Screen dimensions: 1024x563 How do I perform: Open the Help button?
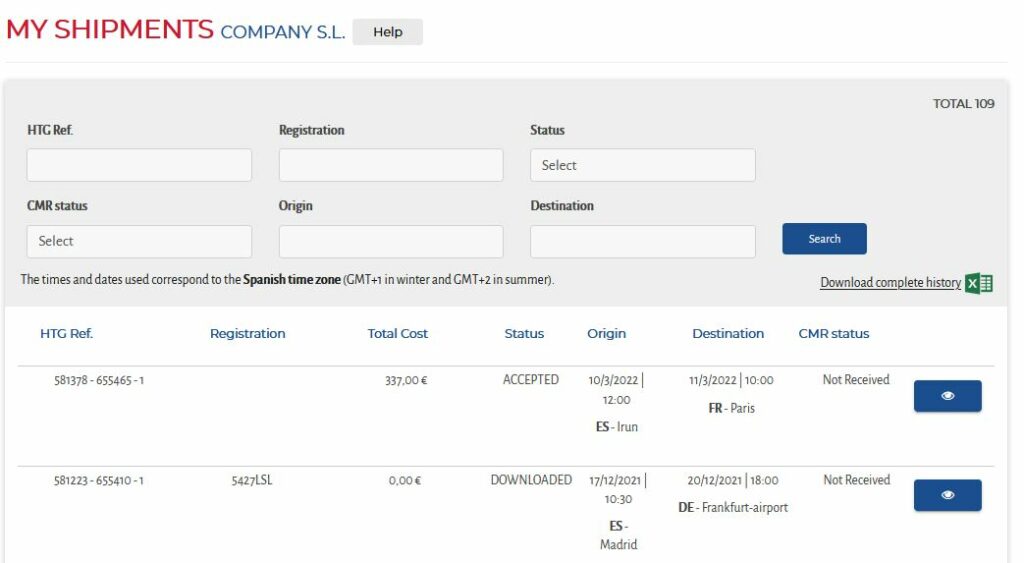pyautogui.click(x=388, y=32)
